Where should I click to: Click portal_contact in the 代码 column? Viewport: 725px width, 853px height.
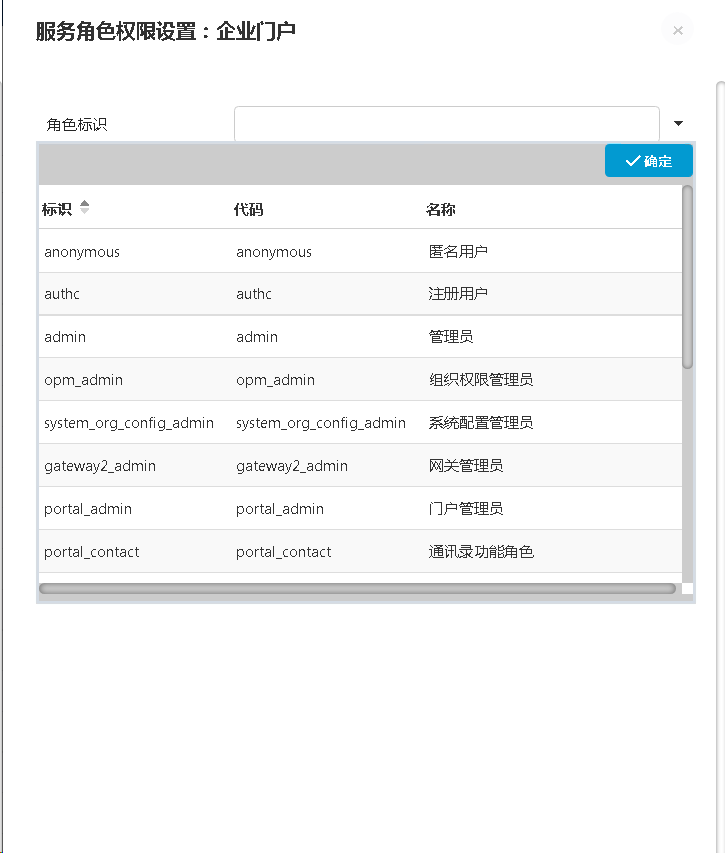[x=283, y=552]
